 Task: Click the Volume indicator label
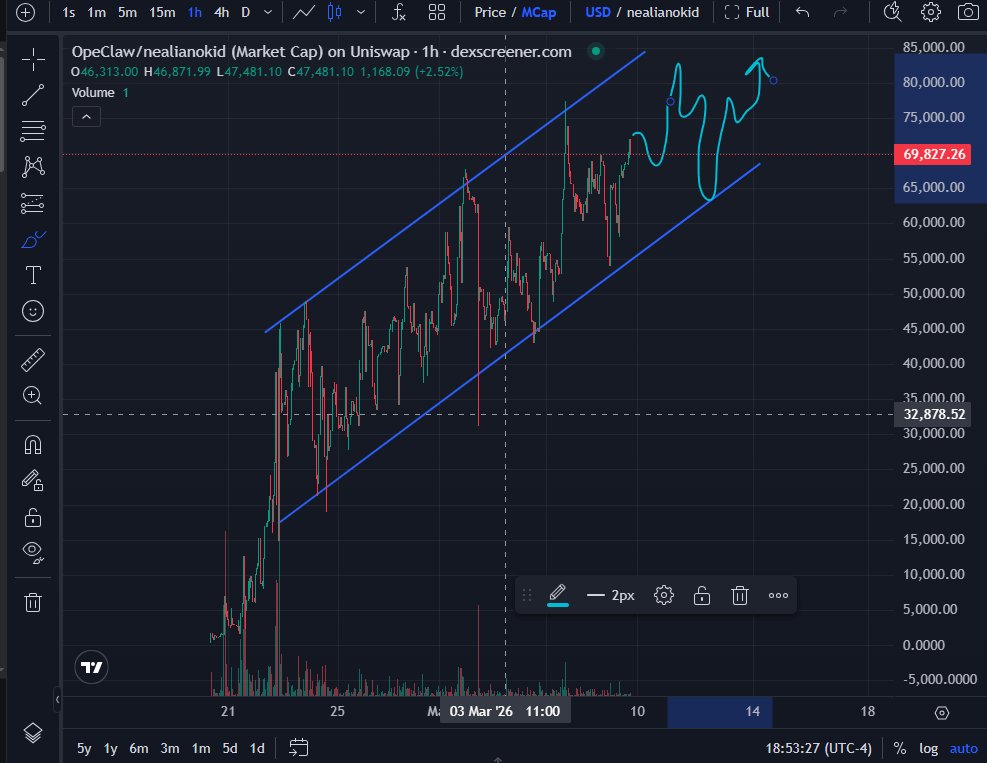pyautogui.click(x=93, y=93)
